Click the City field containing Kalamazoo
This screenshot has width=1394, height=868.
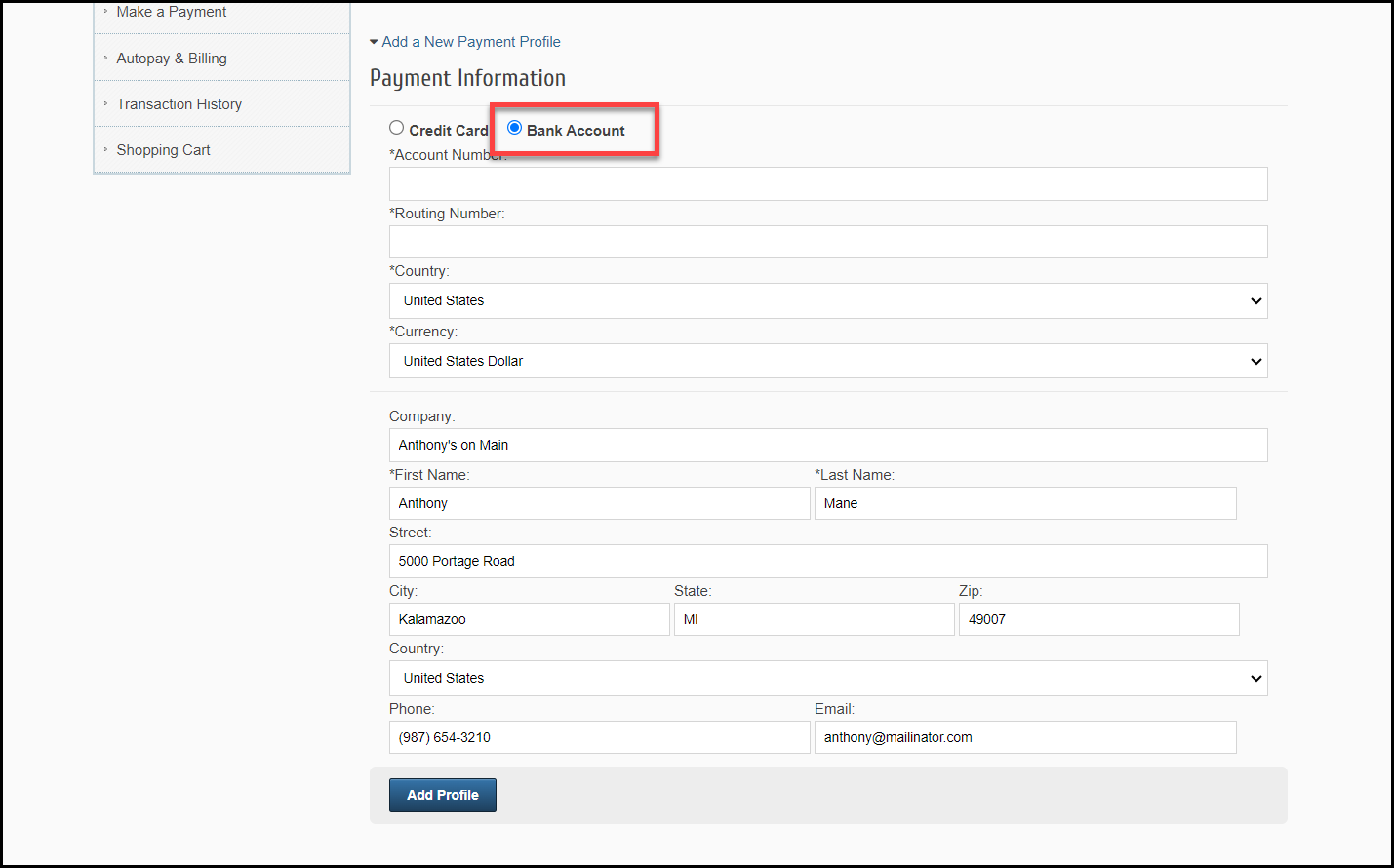tap(530, 619)
